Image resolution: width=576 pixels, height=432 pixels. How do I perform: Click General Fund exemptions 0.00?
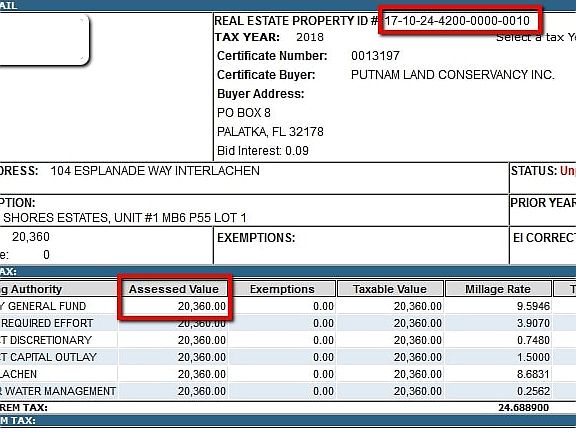323,306
